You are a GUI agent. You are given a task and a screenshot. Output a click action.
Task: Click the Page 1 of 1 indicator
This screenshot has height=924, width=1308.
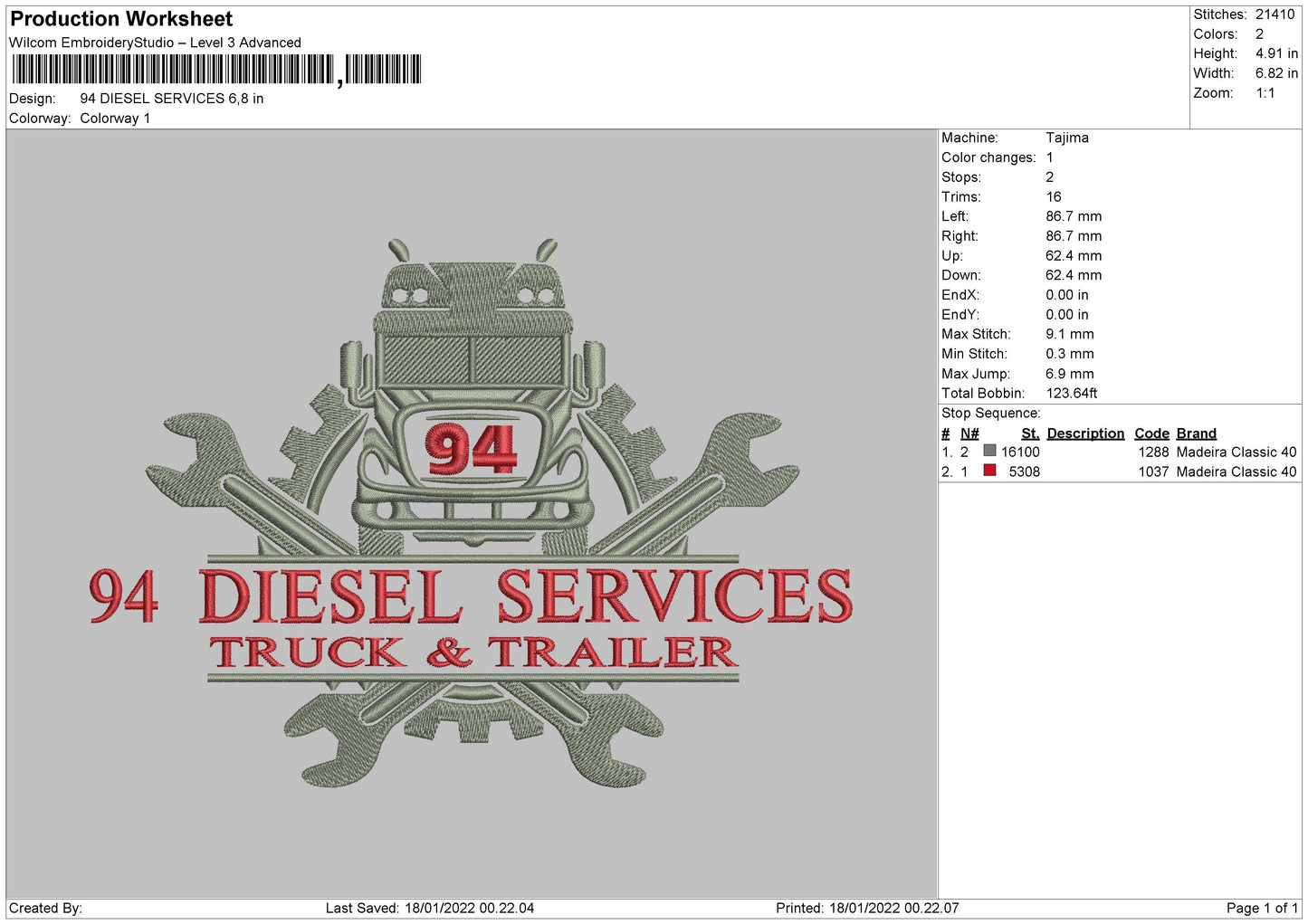(1262, 909)
